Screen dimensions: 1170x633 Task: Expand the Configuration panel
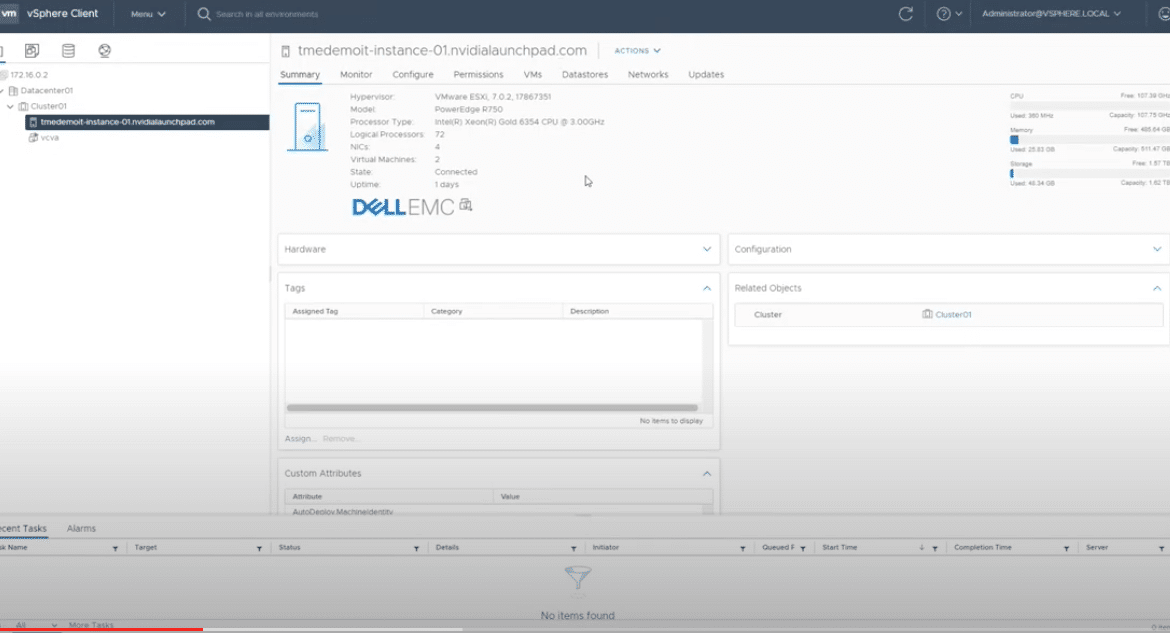pyautogui.click(x=1157, y=249)
